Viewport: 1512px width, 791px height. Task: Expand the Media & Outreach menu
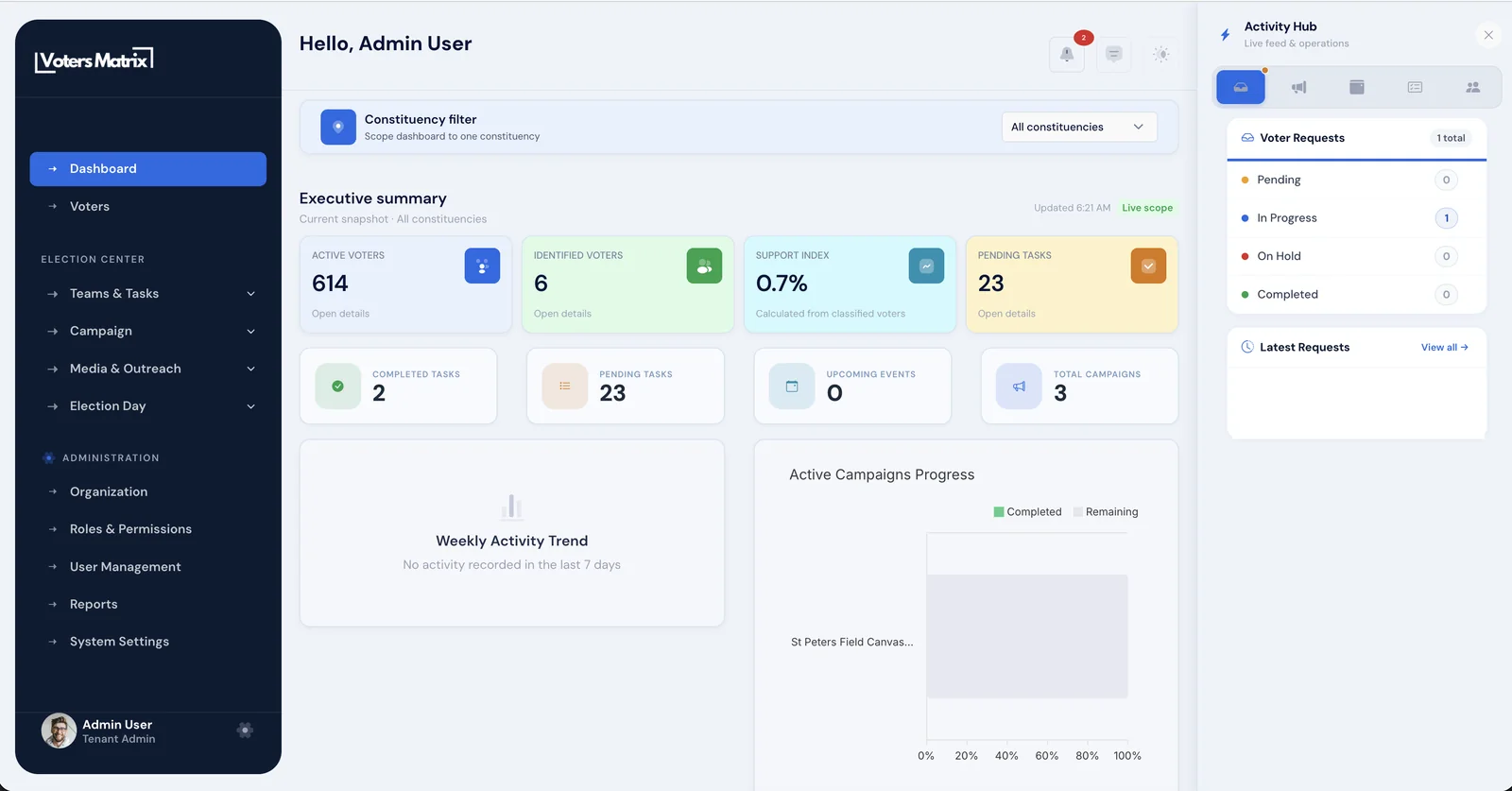point(148,369)
